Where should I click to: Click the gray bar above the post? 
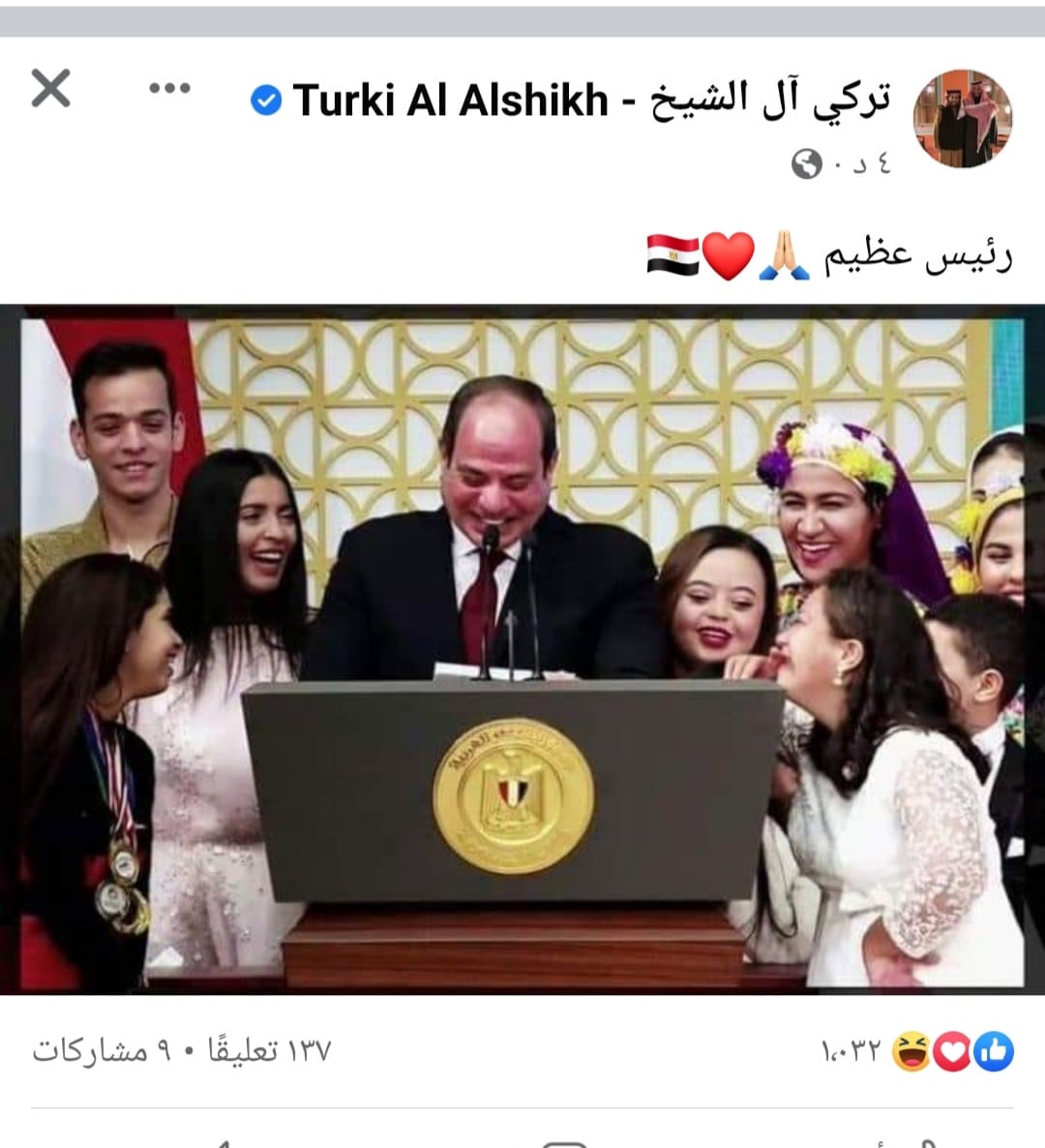(522, 22)
